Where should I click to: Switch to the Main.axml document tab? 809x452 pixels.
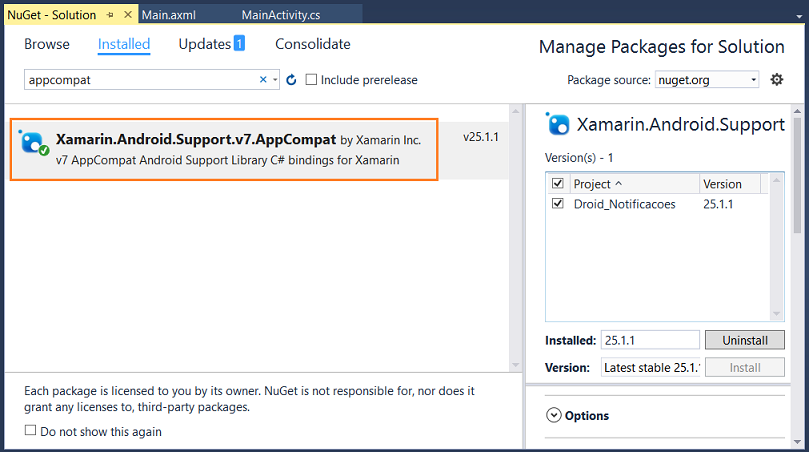pos(169,15)
